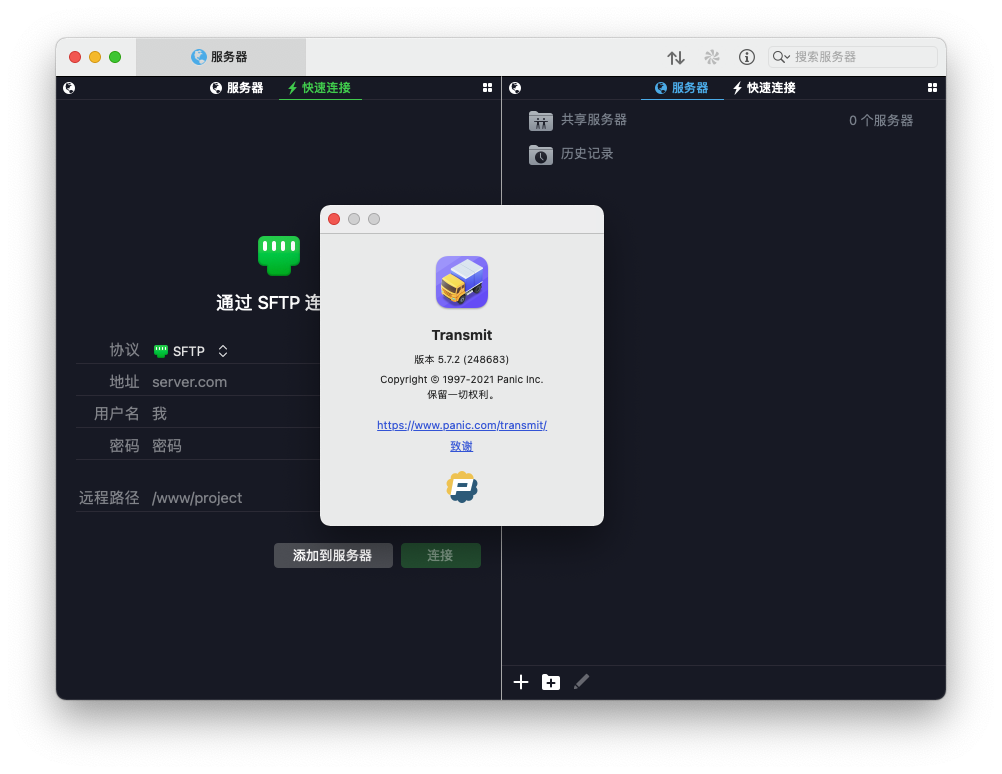This screenshot has width=1002, height=774.
Task: Select the right pane 服务器 tab
Action: 682,88
